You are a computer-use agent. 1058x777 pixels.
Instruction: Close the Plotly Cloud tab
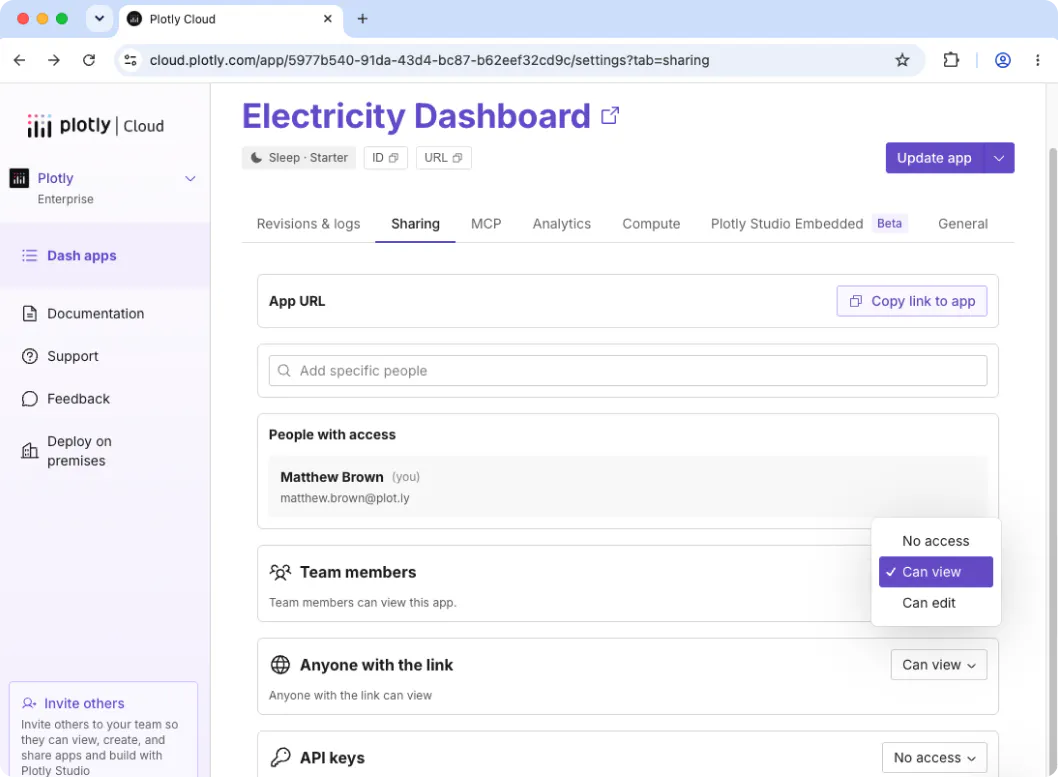coord(328,19)
